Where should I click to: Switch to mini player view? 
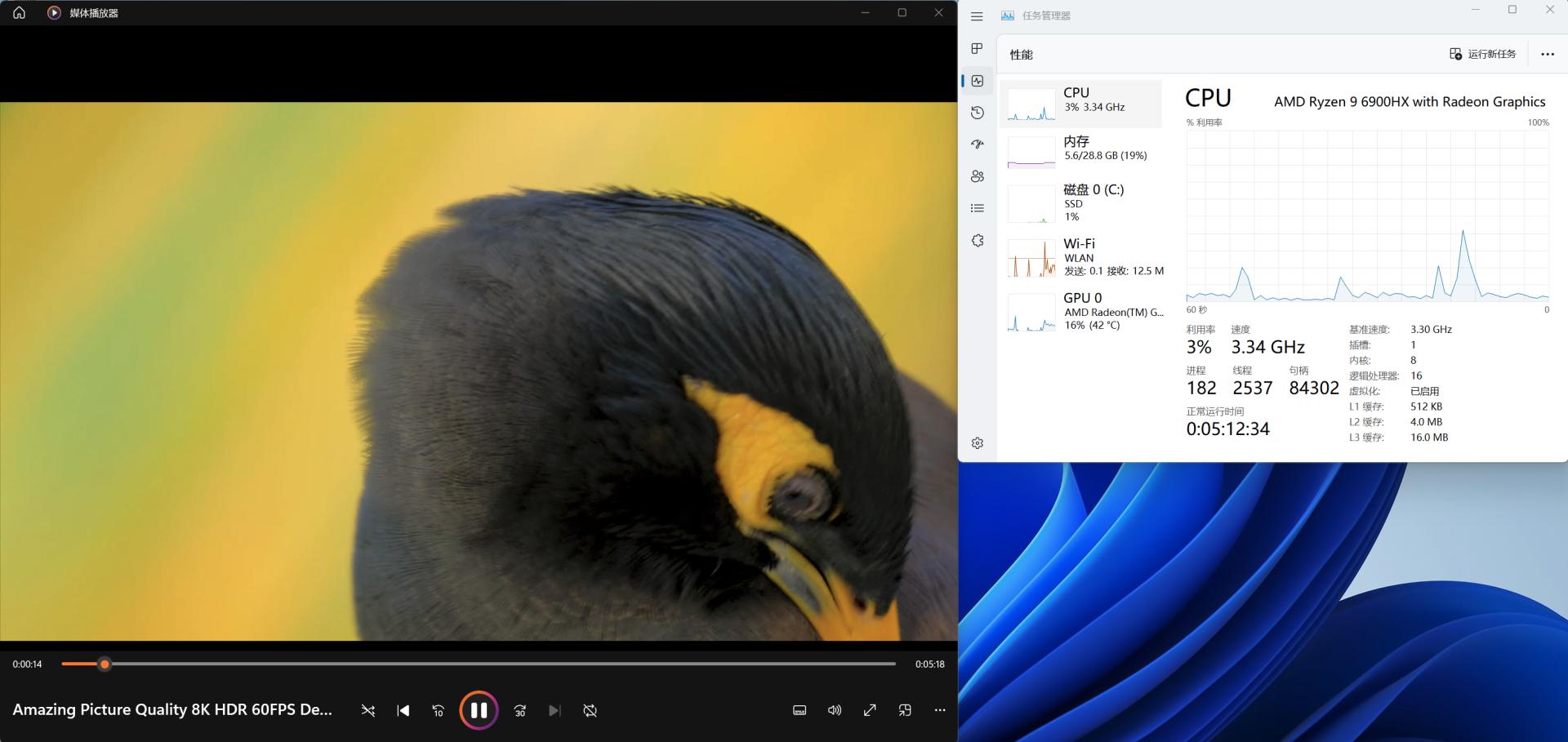click(905, 710)
